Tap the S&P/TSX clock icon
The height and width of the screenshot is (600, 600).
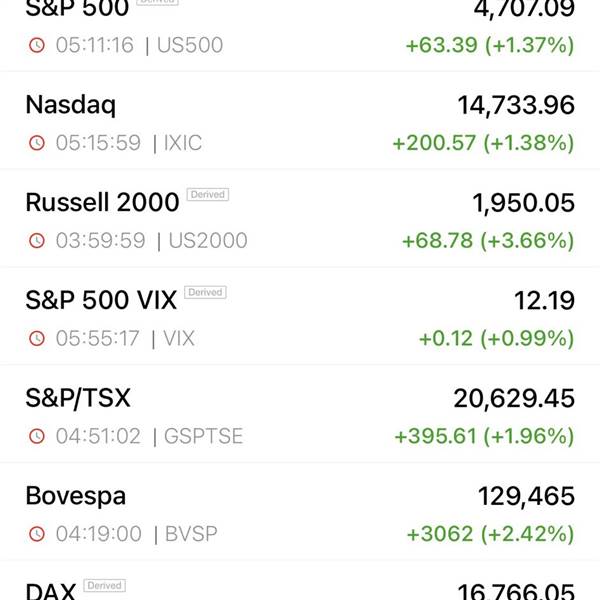click(x=37, y=436)
